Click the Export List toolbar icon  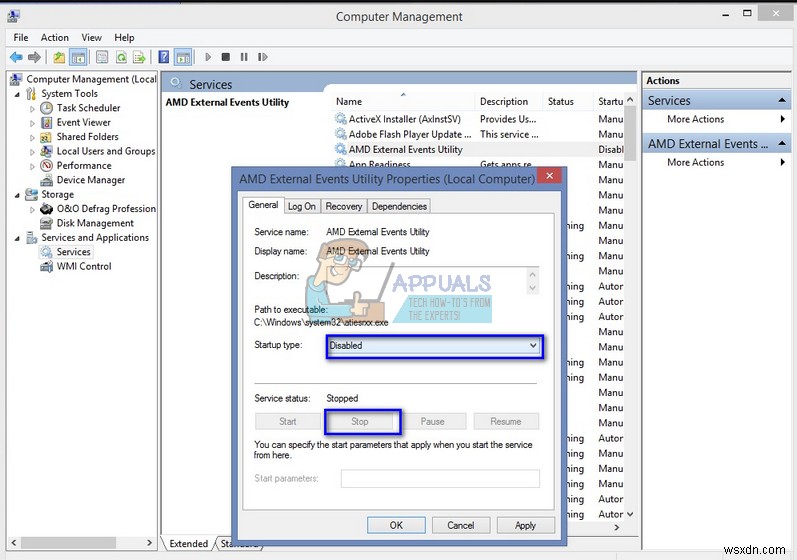tap(139, 57)
